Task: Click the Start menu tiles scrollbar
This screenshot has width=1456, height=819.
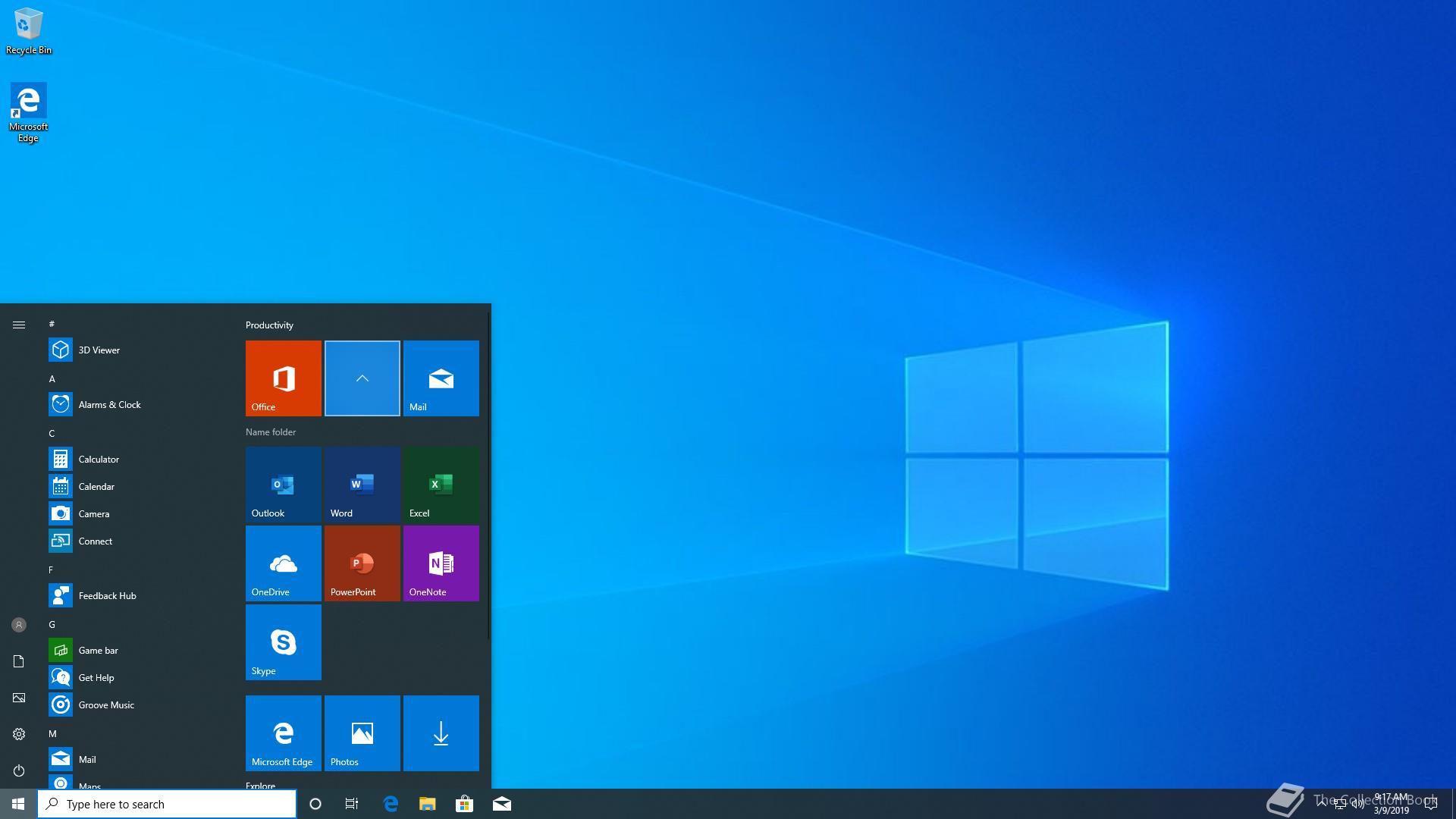Action: [489, 474]
